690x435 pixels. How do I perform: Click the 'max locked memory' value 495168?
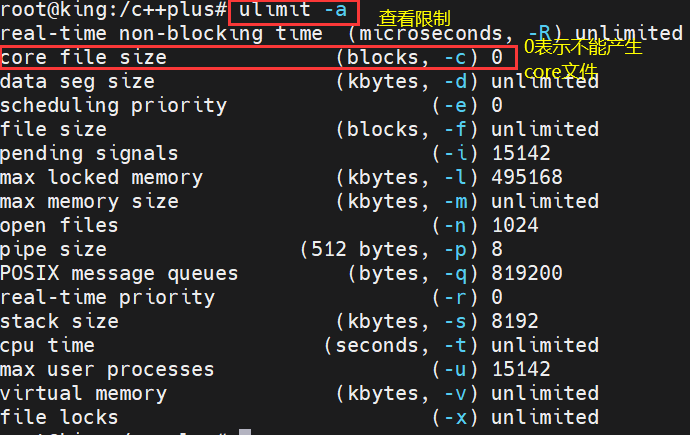tap(527, 178)
